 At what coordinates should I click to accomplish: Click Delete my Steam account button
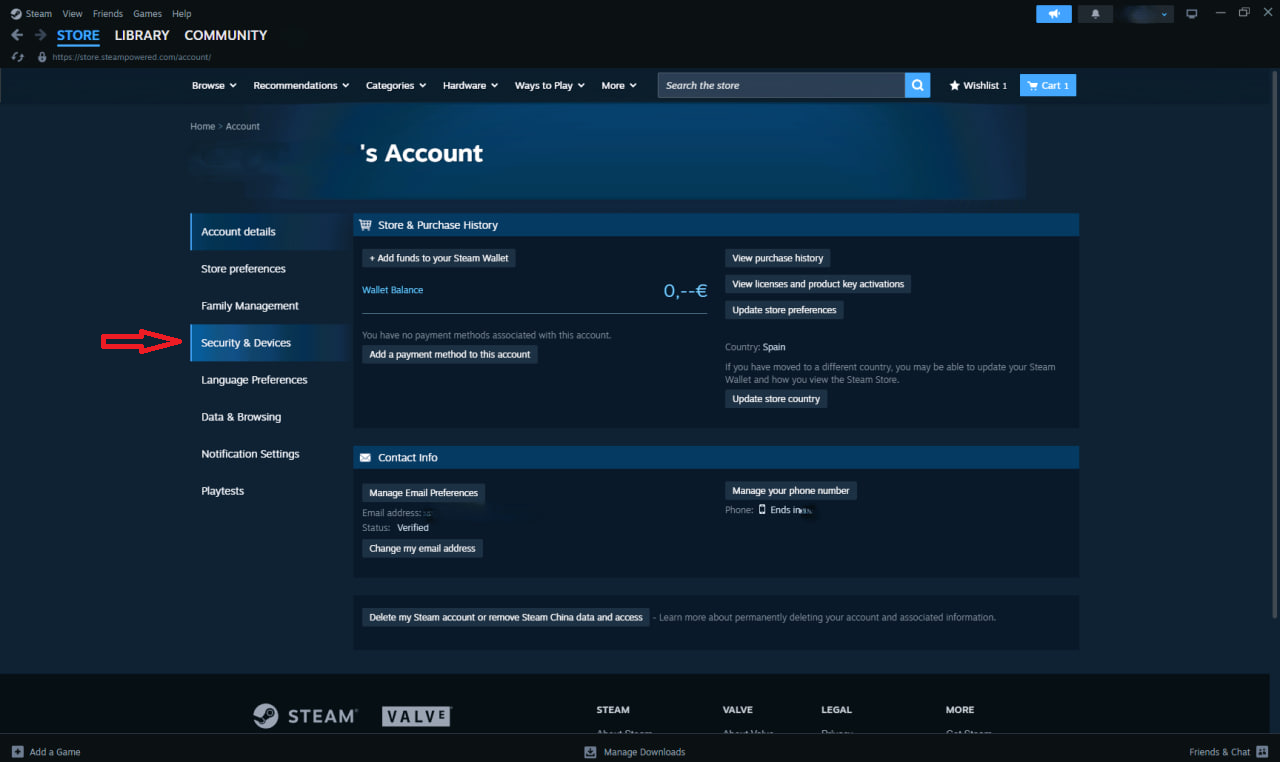(x=506, y=617)
